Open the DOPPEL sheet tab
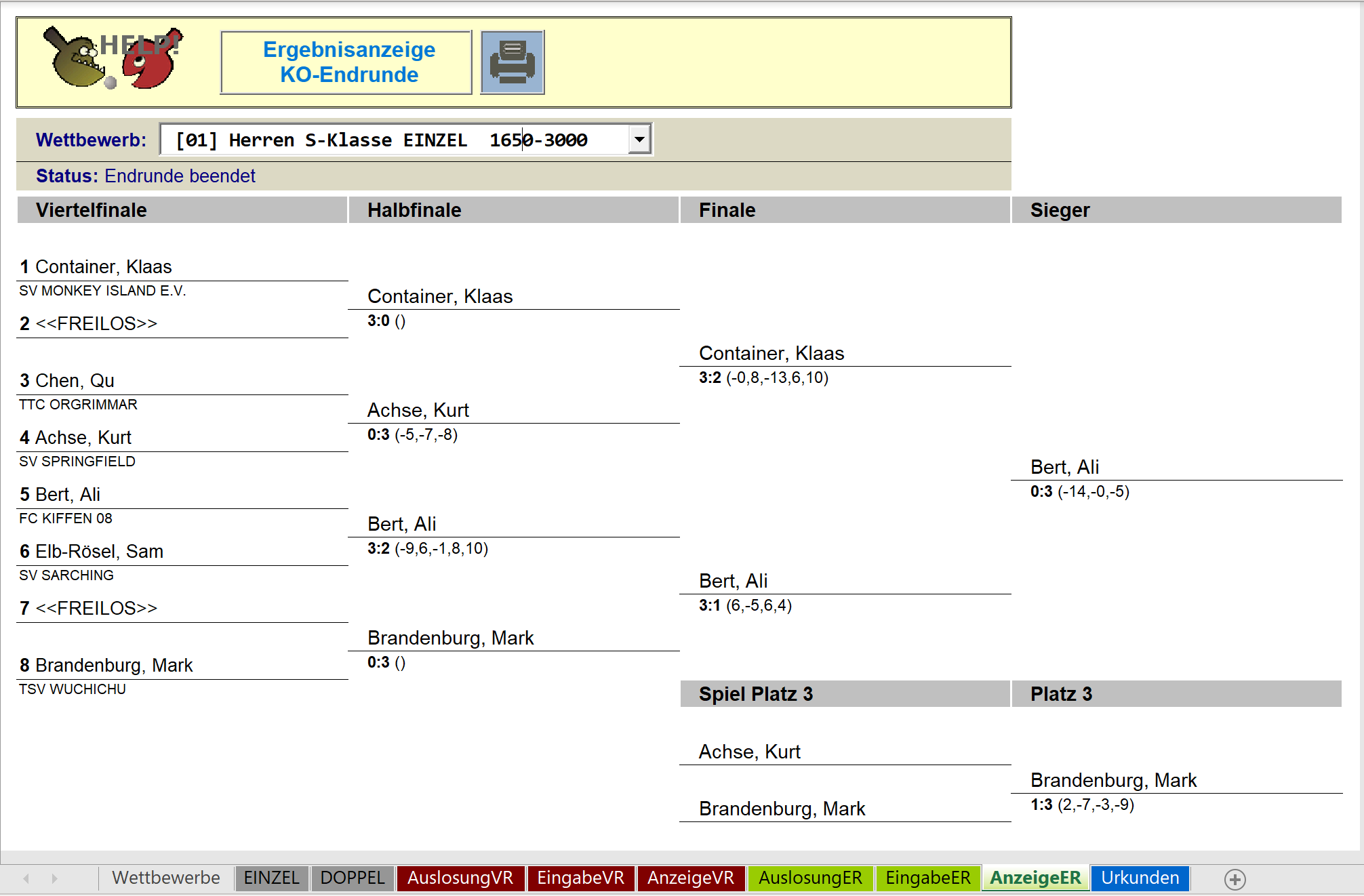Screen dimensions: 1364x896 (352, 878)
